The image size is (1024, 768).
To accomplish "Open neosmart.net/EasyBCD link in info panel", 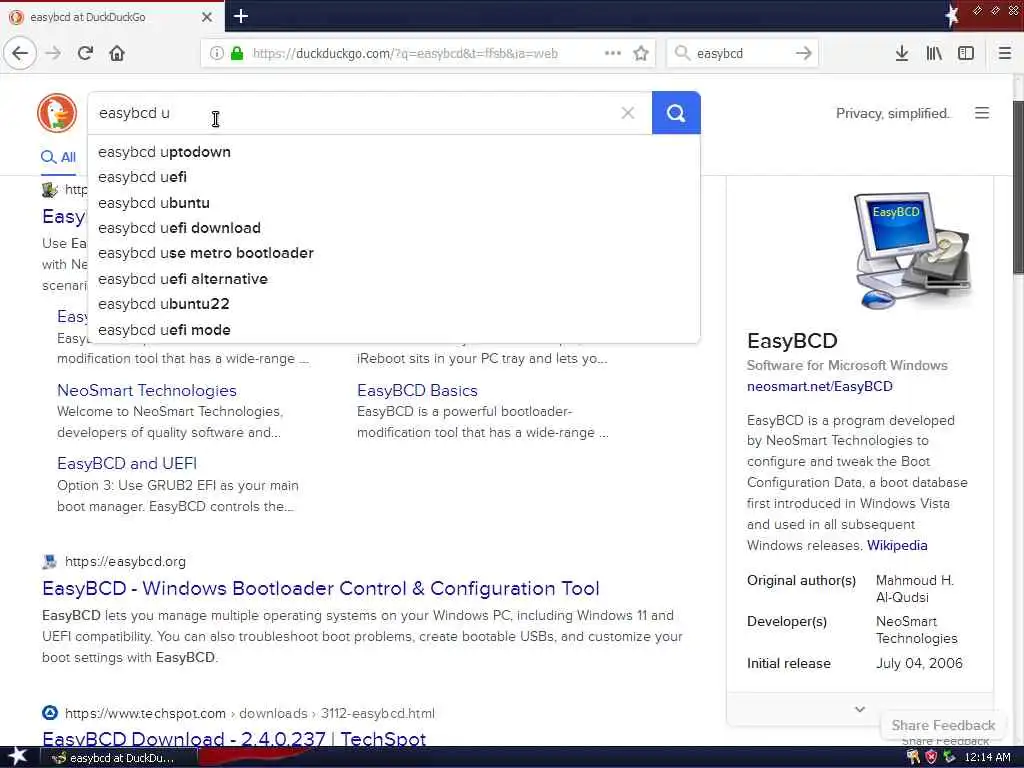I will 820,387.
